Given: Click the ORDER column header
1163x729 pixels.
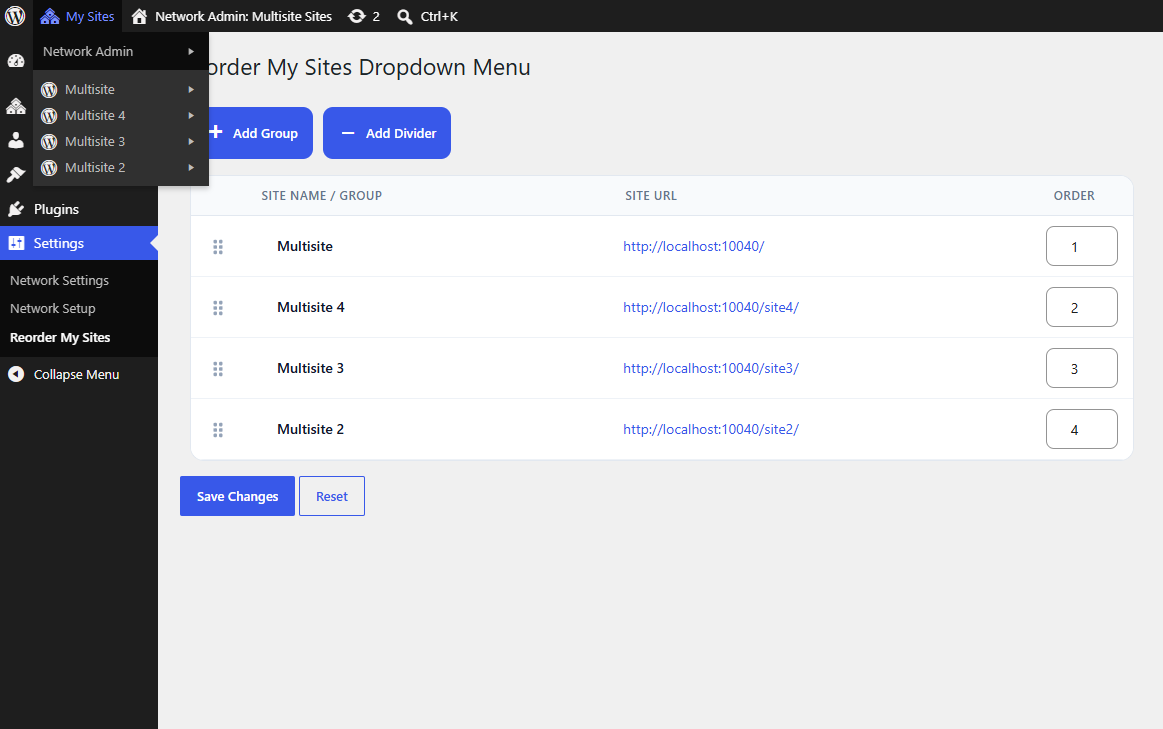Looking at the screenshot, I should 1074,196.
